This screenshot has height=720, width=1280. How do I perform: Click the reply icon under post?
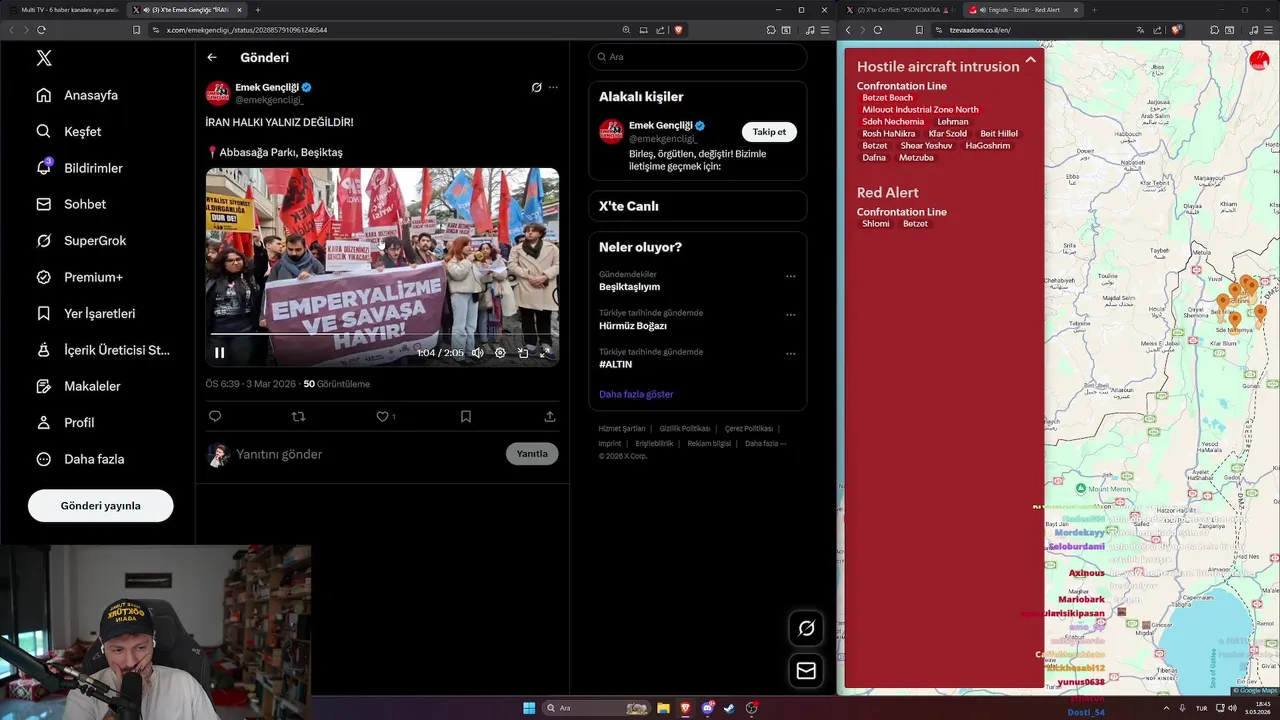[x=215, y=416]
